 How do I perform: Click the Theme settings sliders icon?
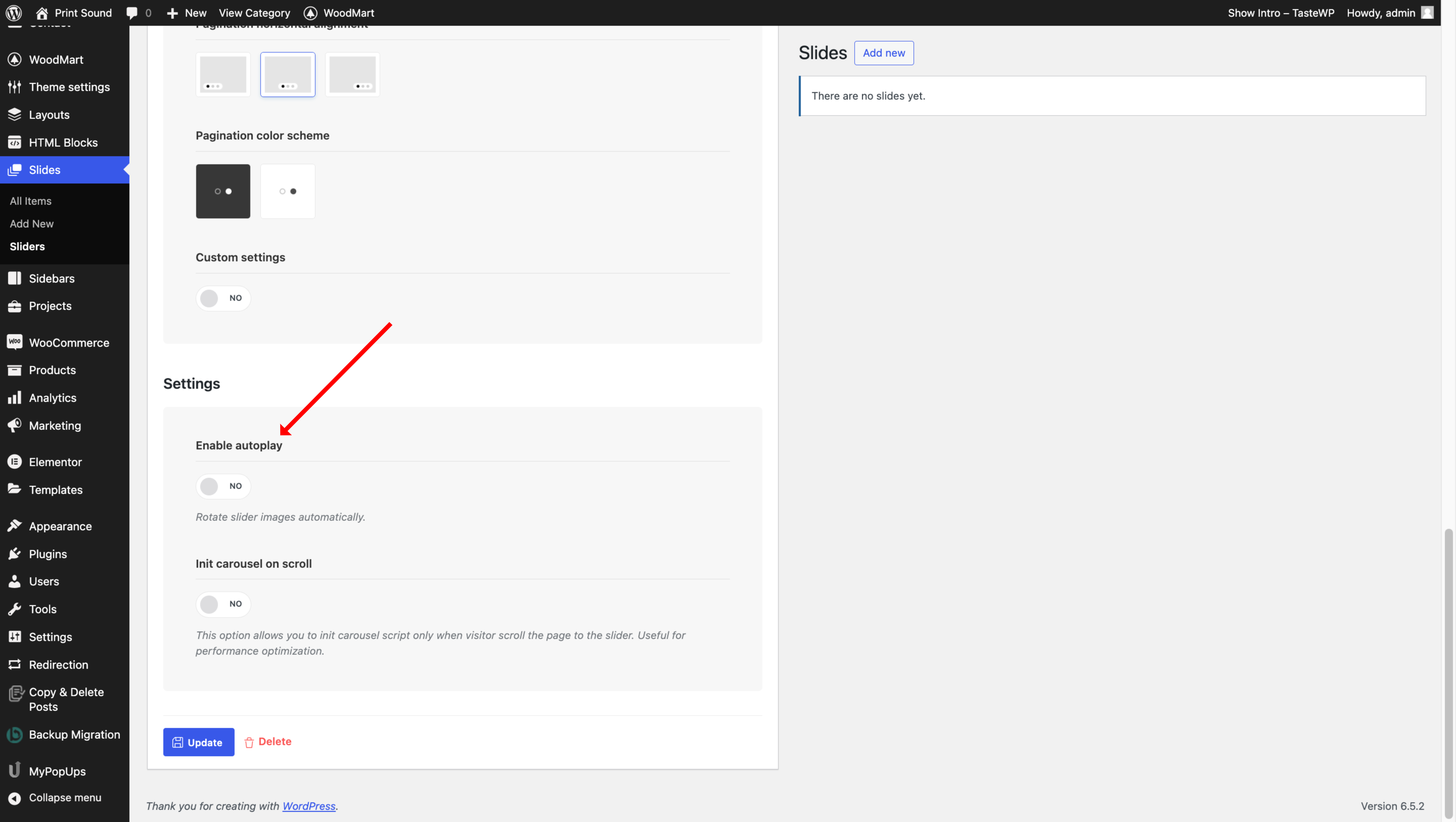[x=15, y=86]
